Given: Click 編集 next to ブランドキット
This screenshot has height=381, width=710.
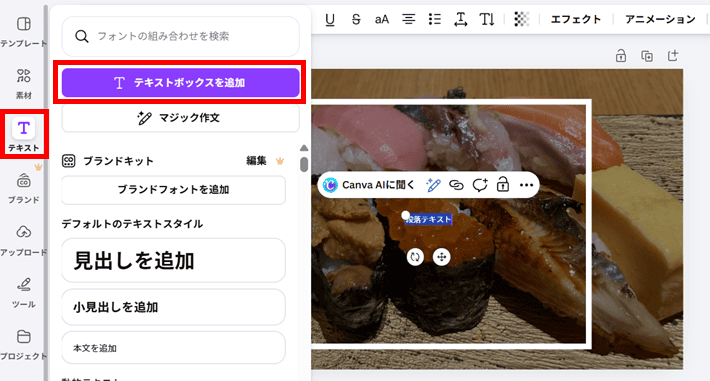Looking at the screenshot, I should click(x=256, y=161).
